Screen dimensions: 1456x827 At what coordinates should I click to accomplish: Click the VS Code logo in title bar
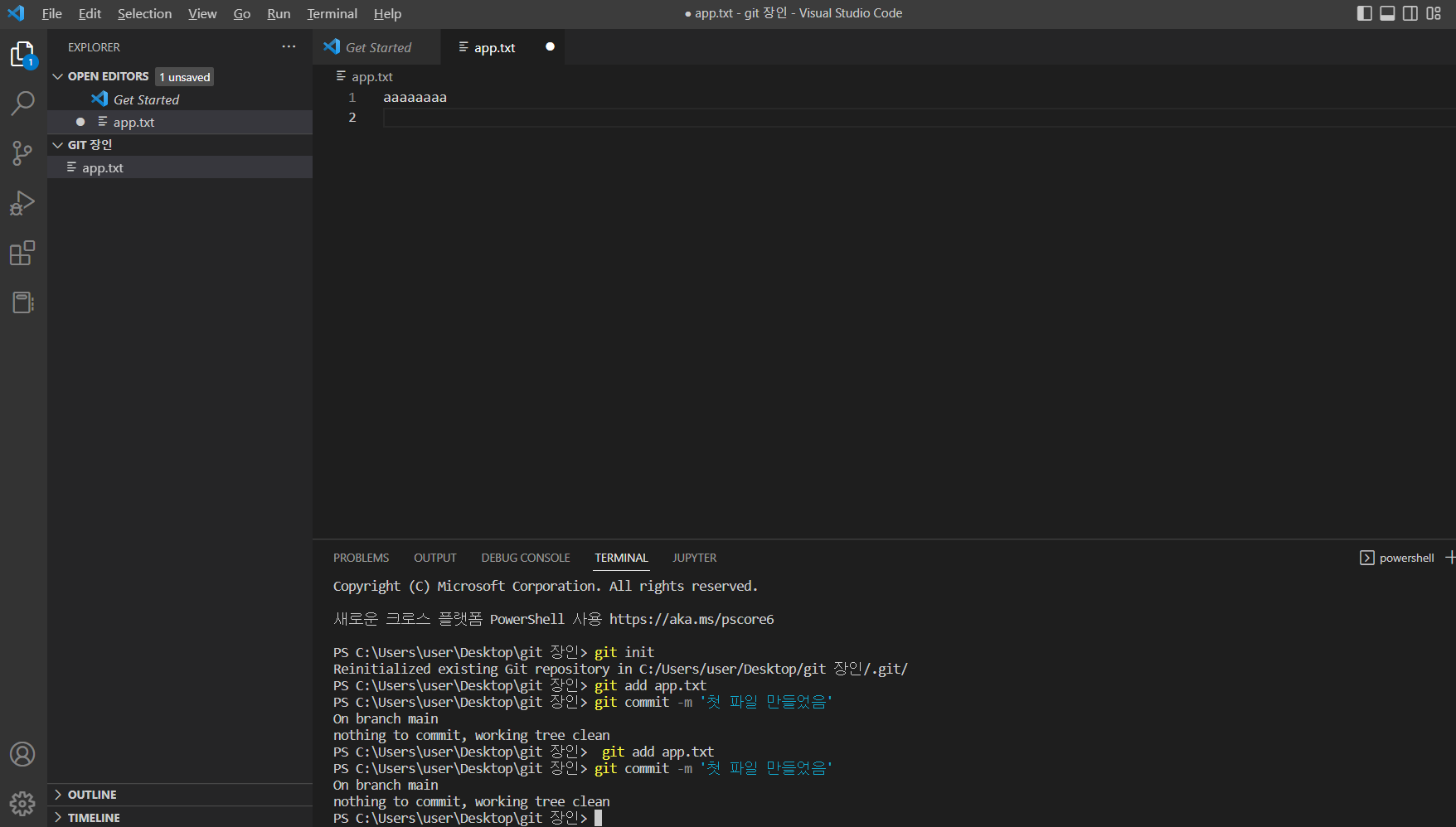click(17, 13)
